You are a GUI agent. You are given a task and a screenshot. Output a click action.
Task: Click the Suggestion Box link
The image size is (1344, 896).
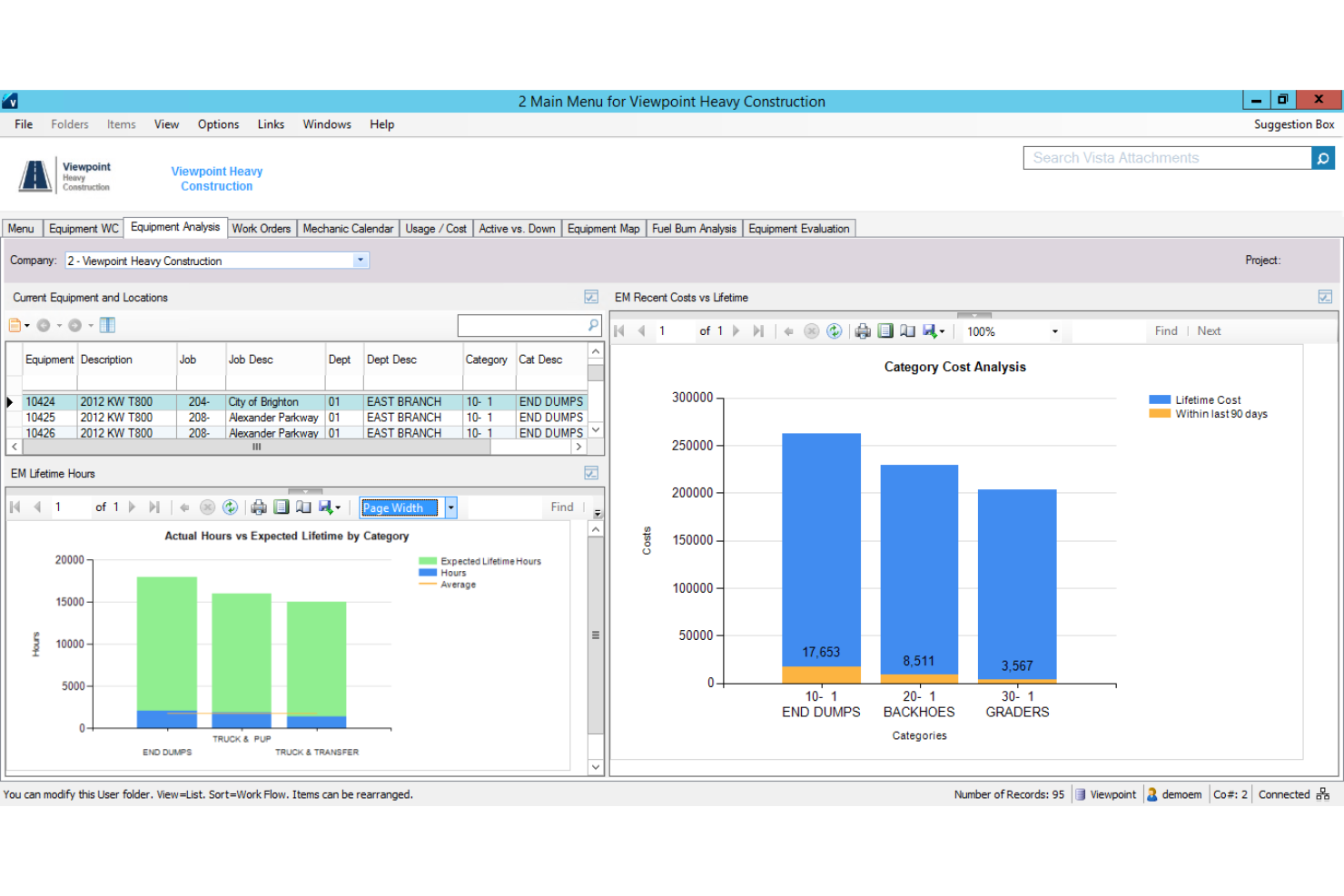point(1294,124)
